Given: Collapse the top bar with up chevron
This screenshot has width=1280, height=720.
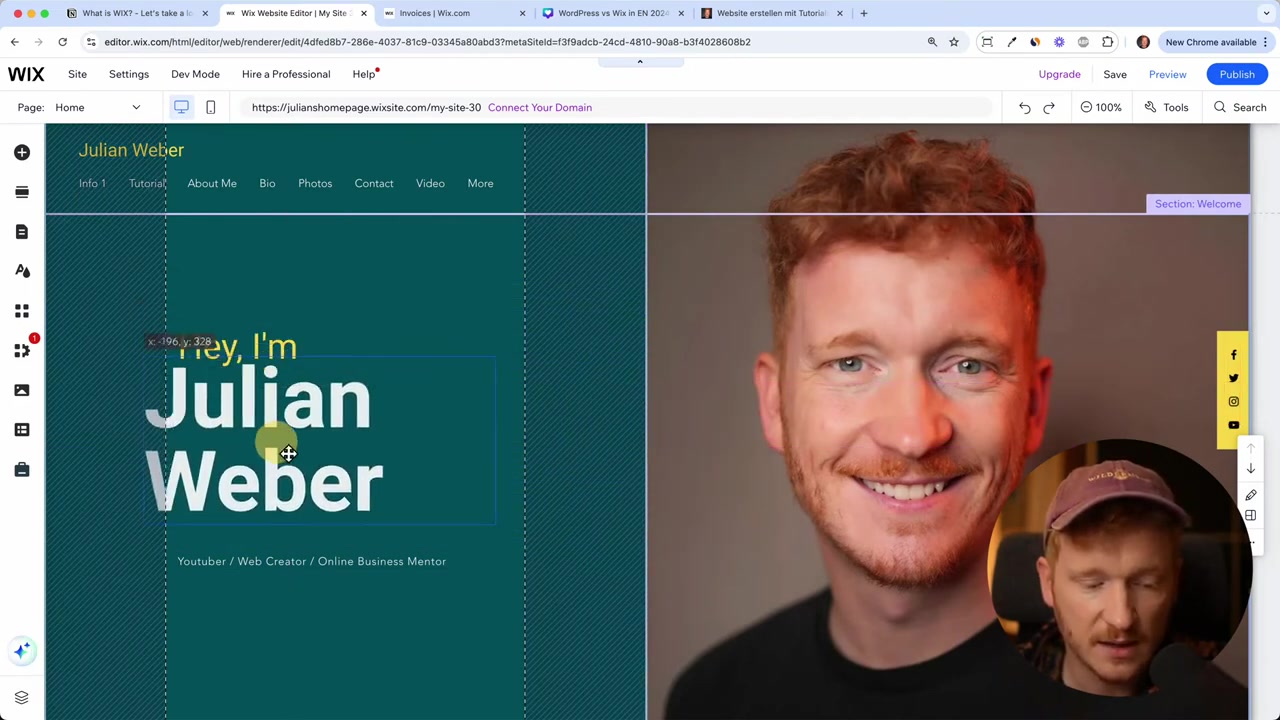Looking at the screenshot, I should click(640, 62).
